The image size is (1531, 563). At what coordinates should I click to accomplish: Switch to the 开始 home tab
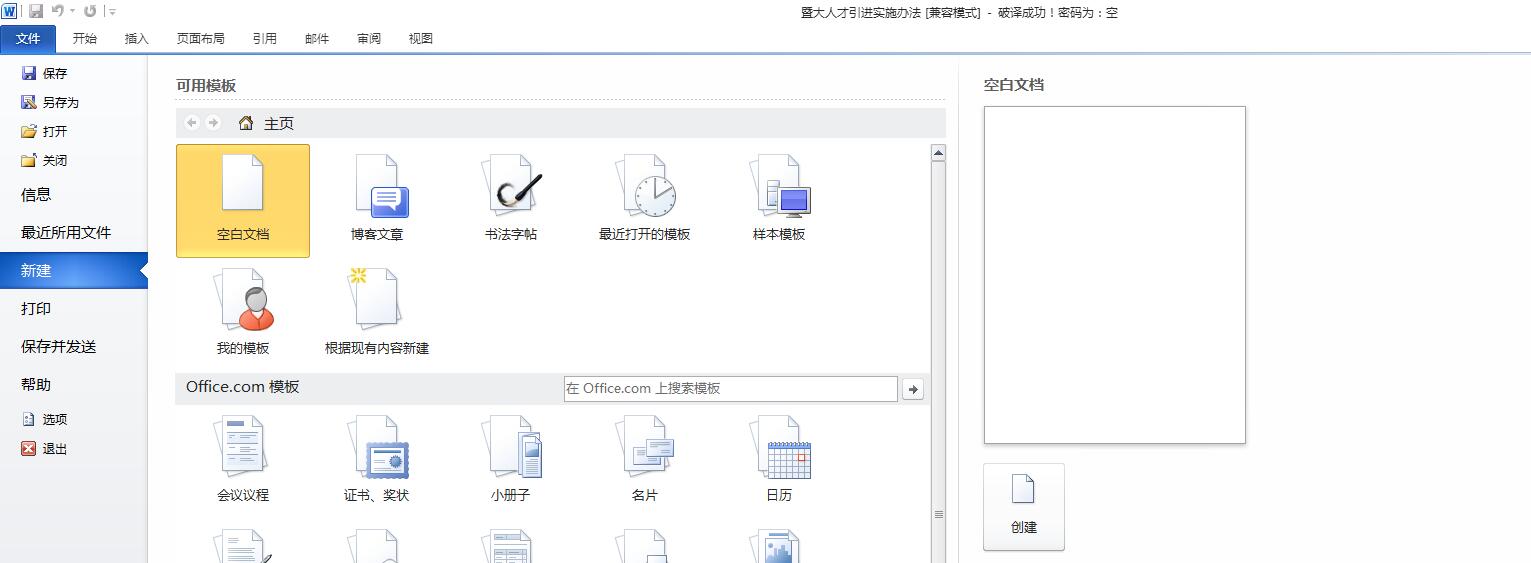coord(85,39)
